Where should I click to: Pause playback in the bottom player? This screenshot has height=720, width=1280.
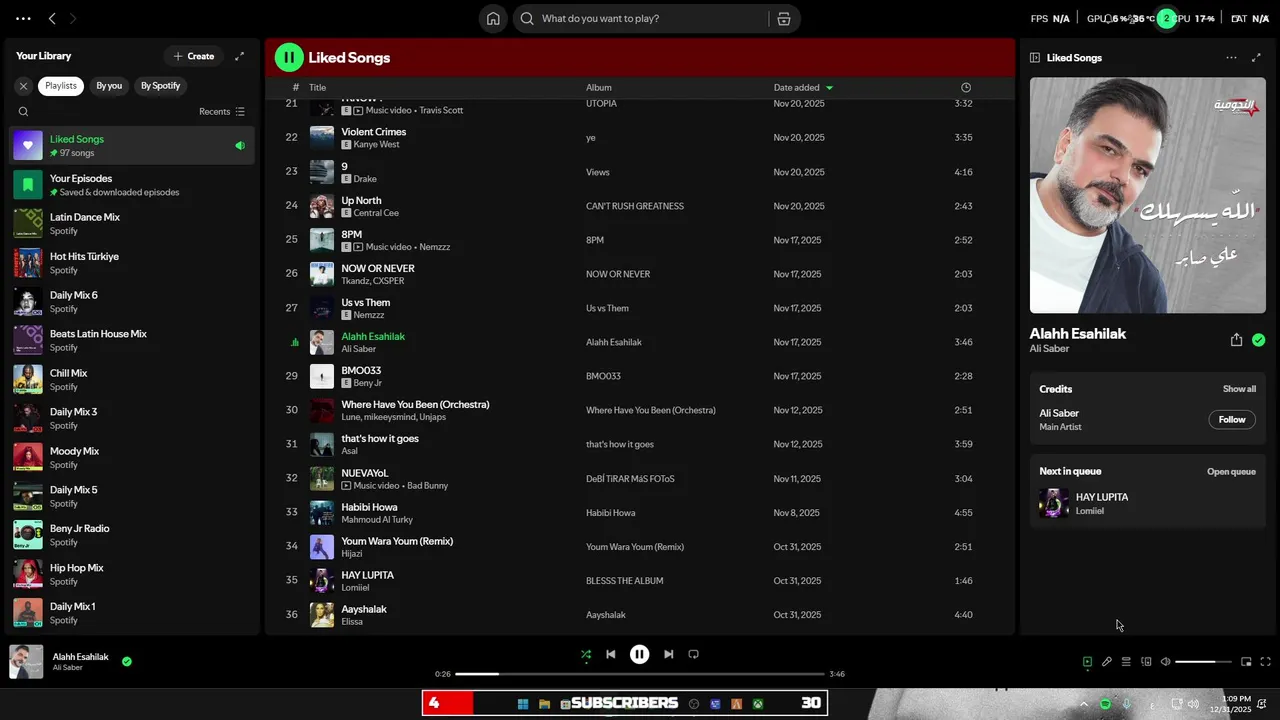coord(640,655)
